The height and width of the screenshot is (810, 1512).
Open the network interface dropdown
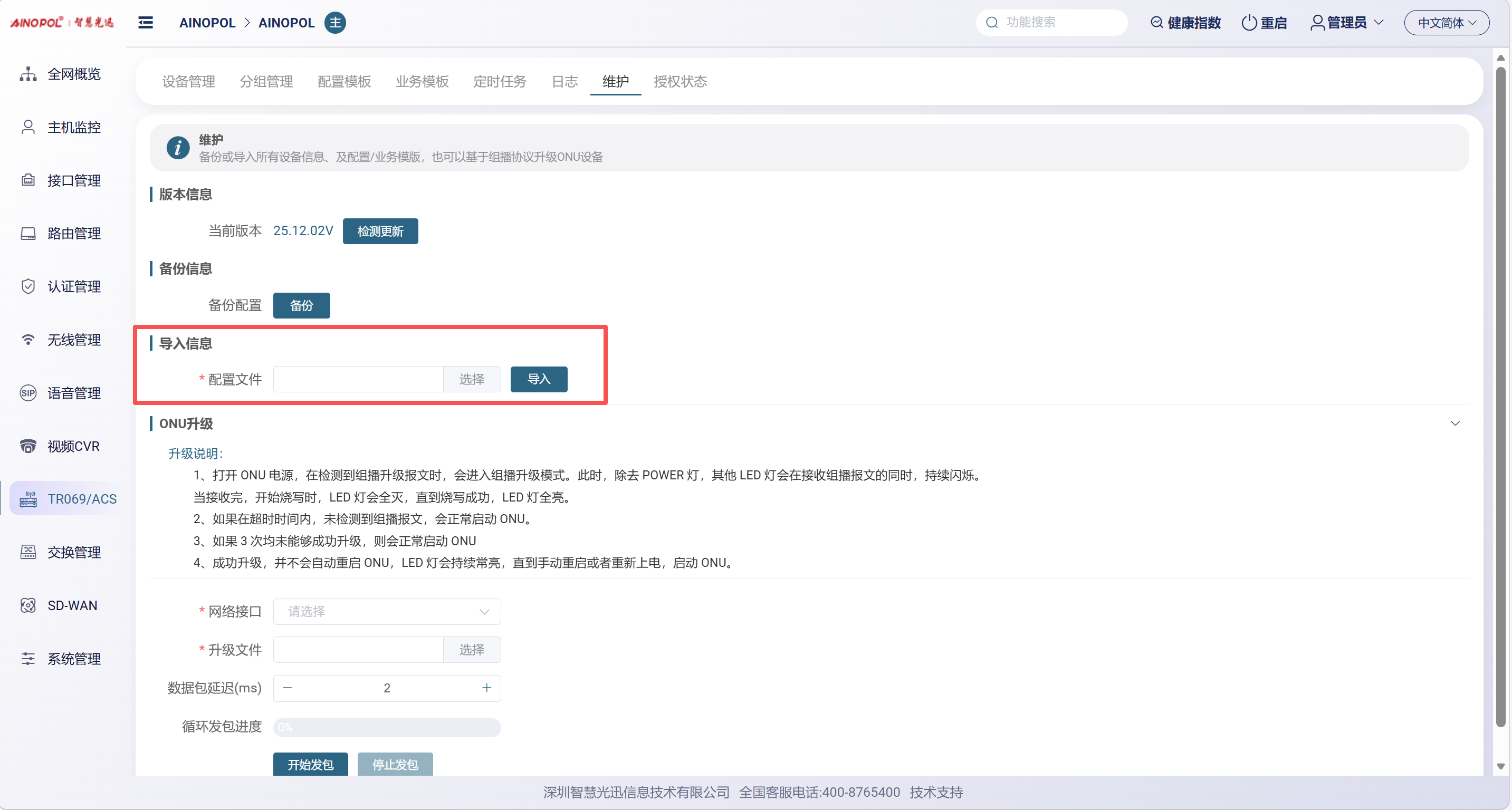click(x=387, y=612)
